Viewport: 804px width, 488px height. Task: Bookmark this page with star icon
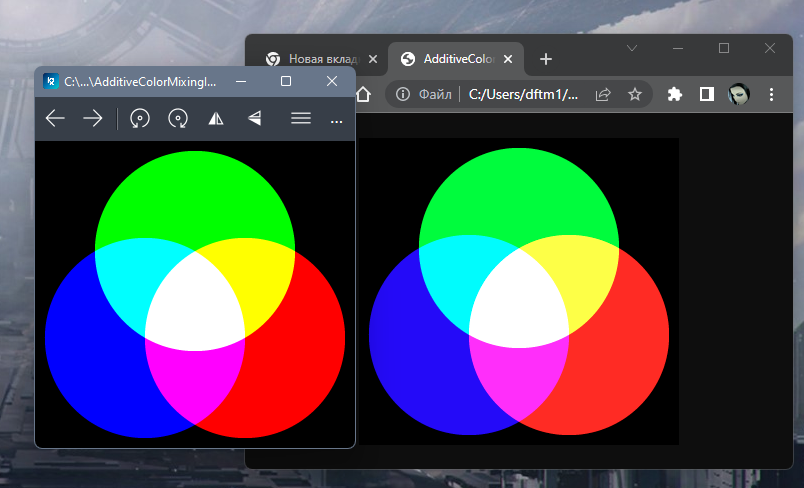pos(634,95)
